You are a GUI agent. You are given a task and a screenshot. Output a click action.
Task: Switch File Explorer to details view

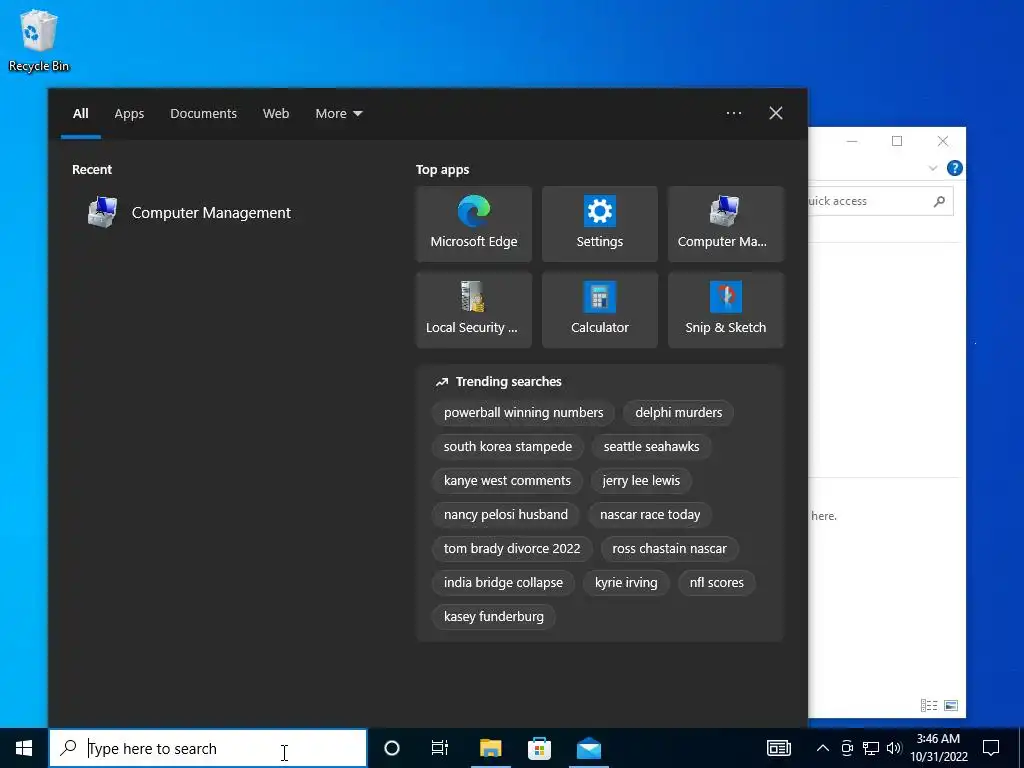[x=929, y=705]
